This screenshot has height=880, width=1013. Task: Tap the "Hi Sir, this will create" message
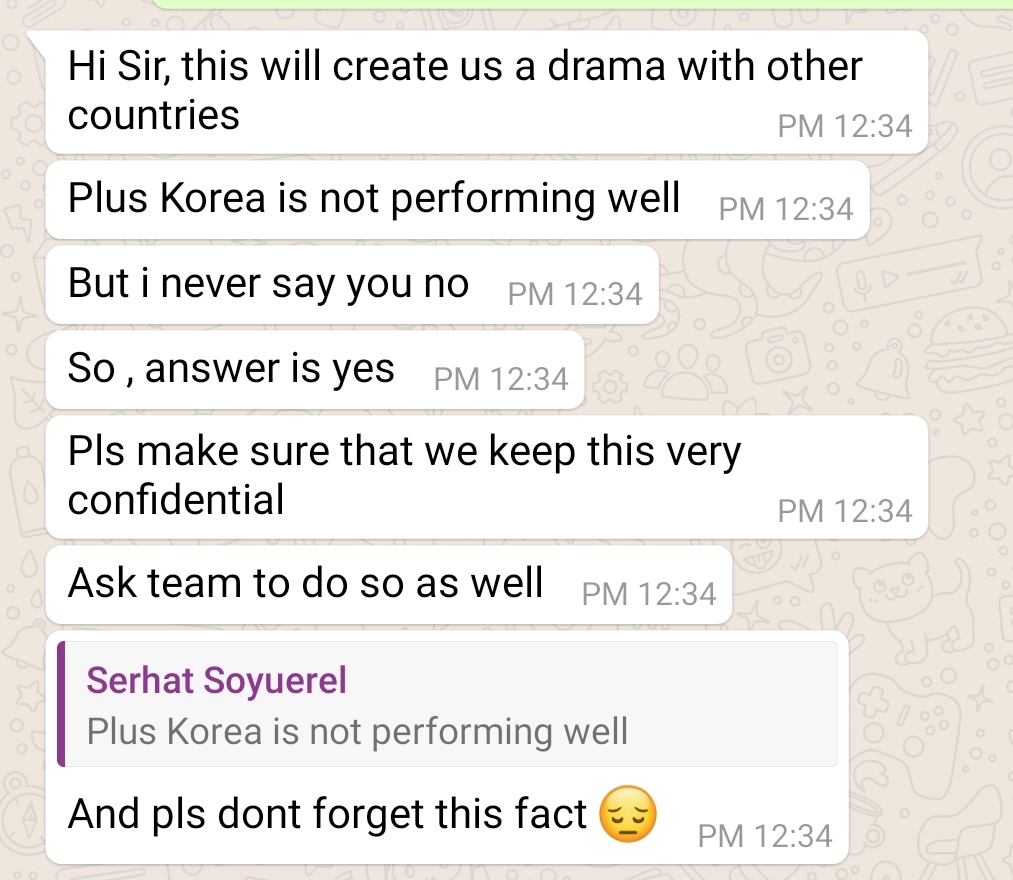pyautogui.click(x=464, y=90)
